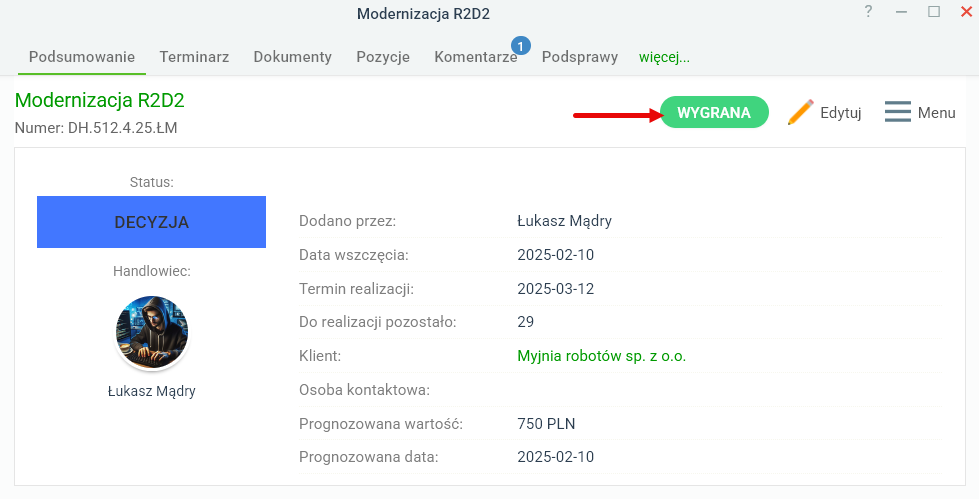Click Łukasz Mądry avatar picture

[x=152, y=332]
